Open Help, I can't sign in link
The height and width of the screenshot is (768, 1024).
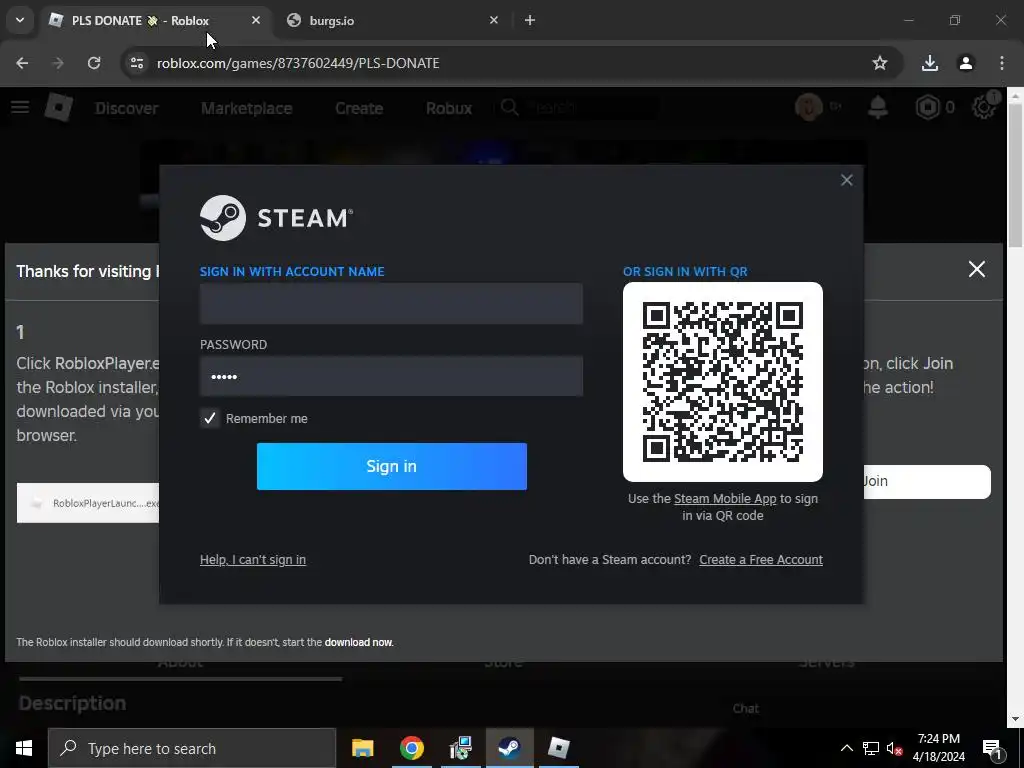[x=253, y=560]
